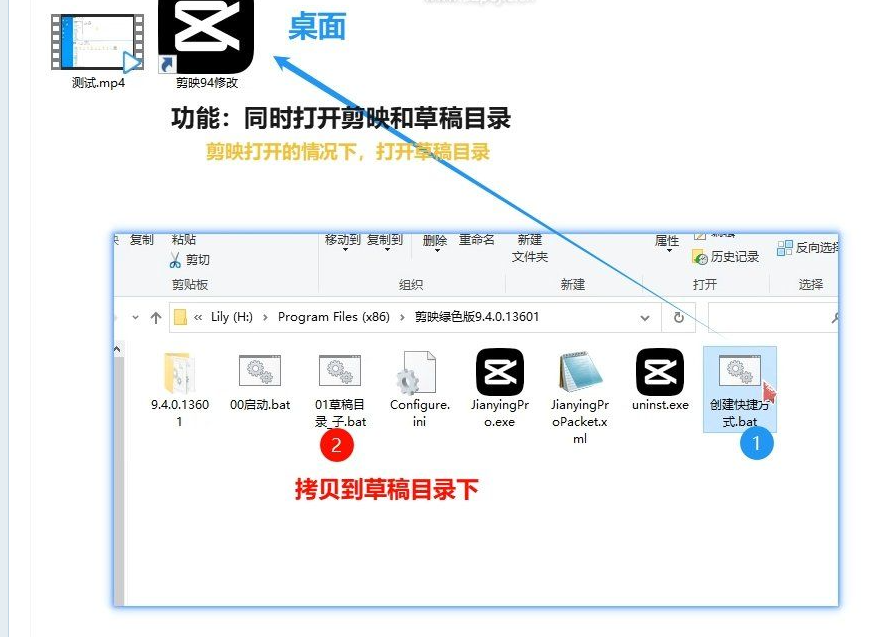Image resolution: width=896 pixels, height=637 pixels.
Task: Expand the 复制到 dropdown
Action: pyautogui.click(x=385, y=241)
